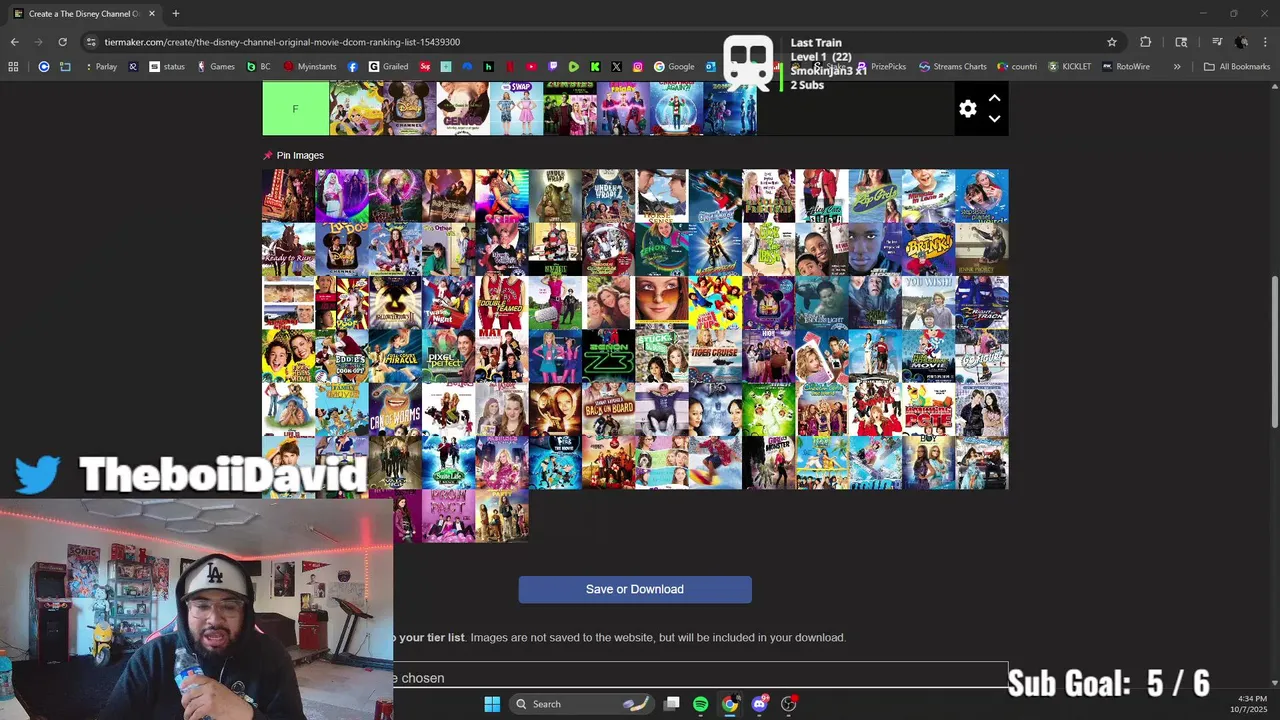Select the Under Wraps 2 poster
The image size is (1280, 720).
click(608, 196)
